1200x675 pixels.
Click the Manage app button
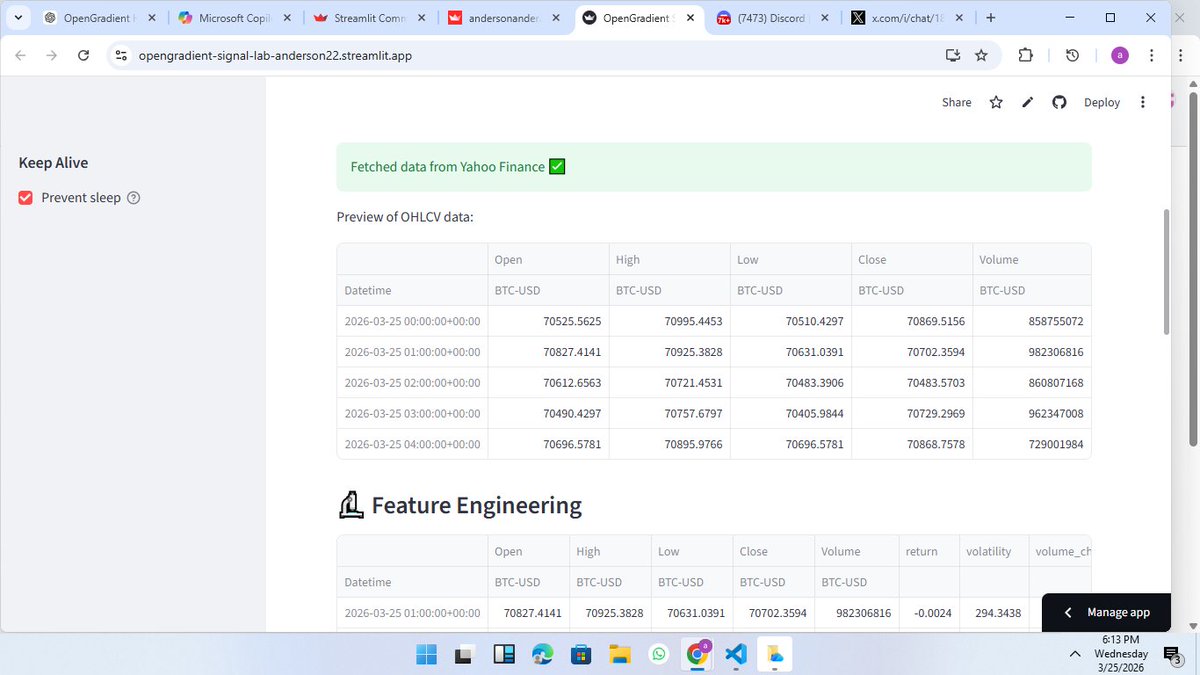click(1106, 612)
